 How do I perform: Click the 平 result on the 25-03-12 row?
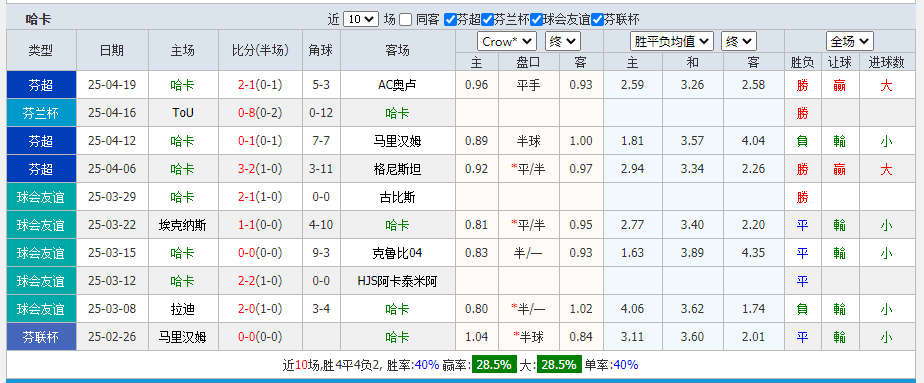(x=802, y=281)
